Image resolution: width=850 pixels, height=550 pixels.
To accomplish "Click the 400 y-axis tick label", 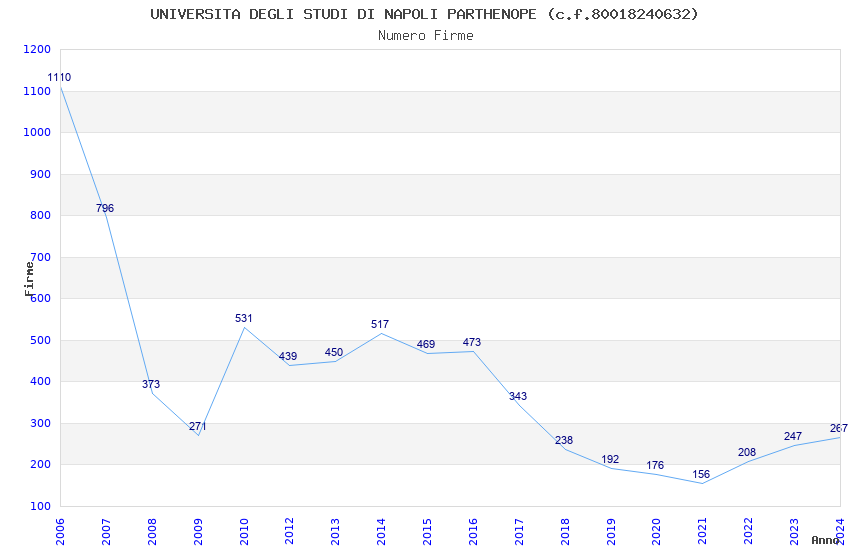I will tap(41, 381).
